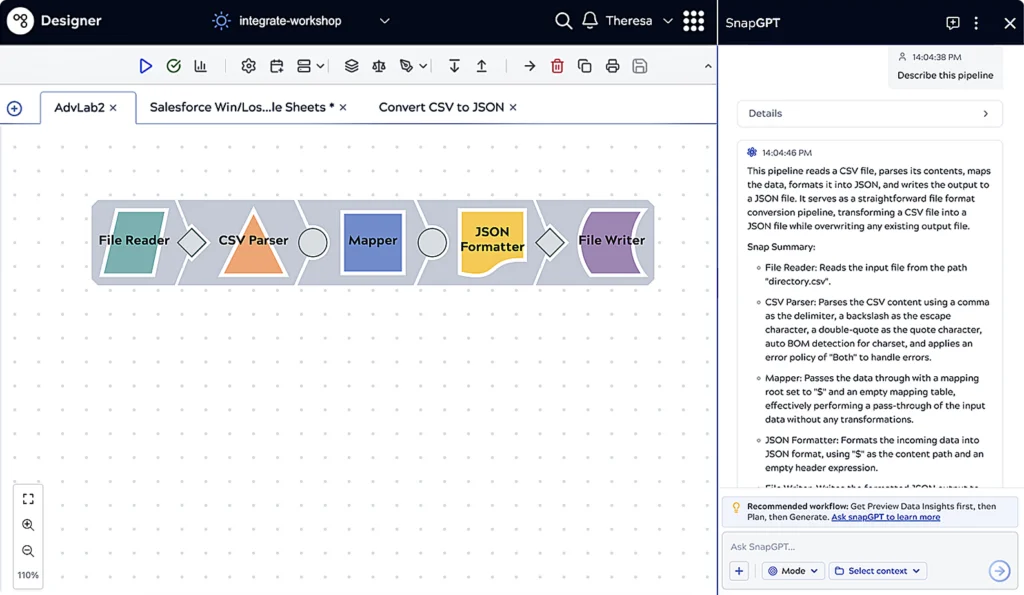The width and height of the screenshot is (1024, 595).
Task: Close the SnapGPT panel
Action: tap(1010, 23)
